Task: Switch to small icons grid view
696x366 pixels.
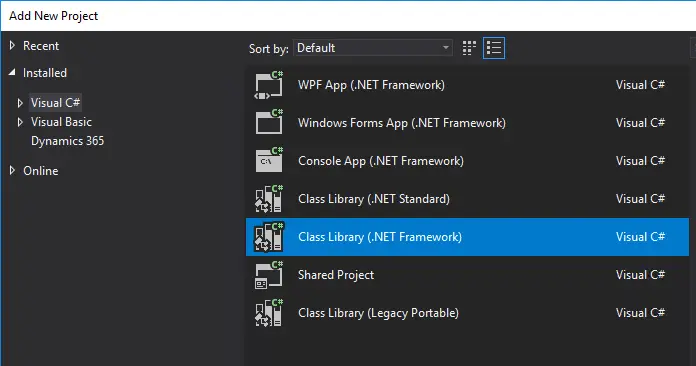Action: (x=469, y=48)
